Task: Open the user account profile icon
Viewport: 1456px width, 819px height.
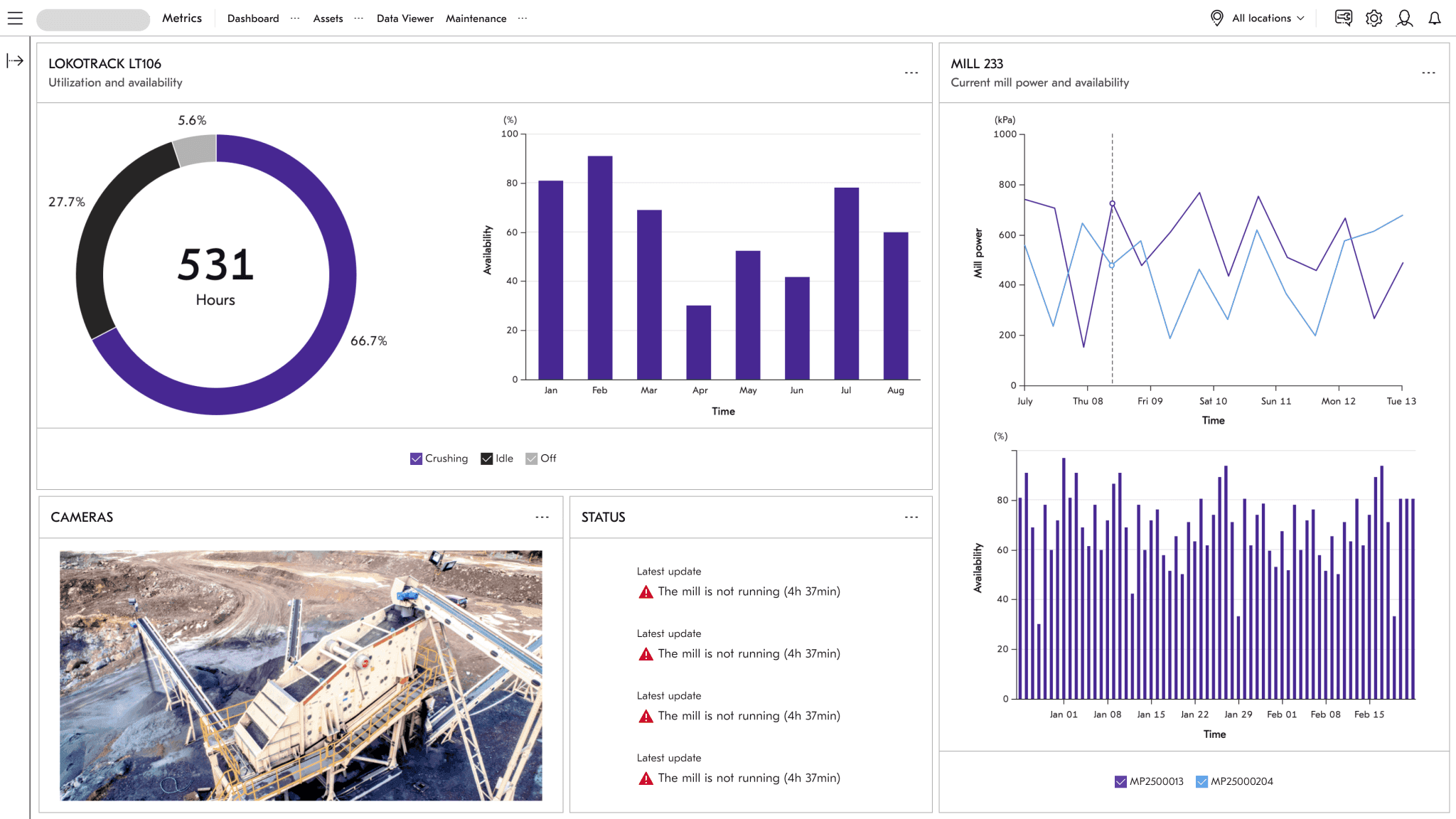Action: click(1406, 18)
